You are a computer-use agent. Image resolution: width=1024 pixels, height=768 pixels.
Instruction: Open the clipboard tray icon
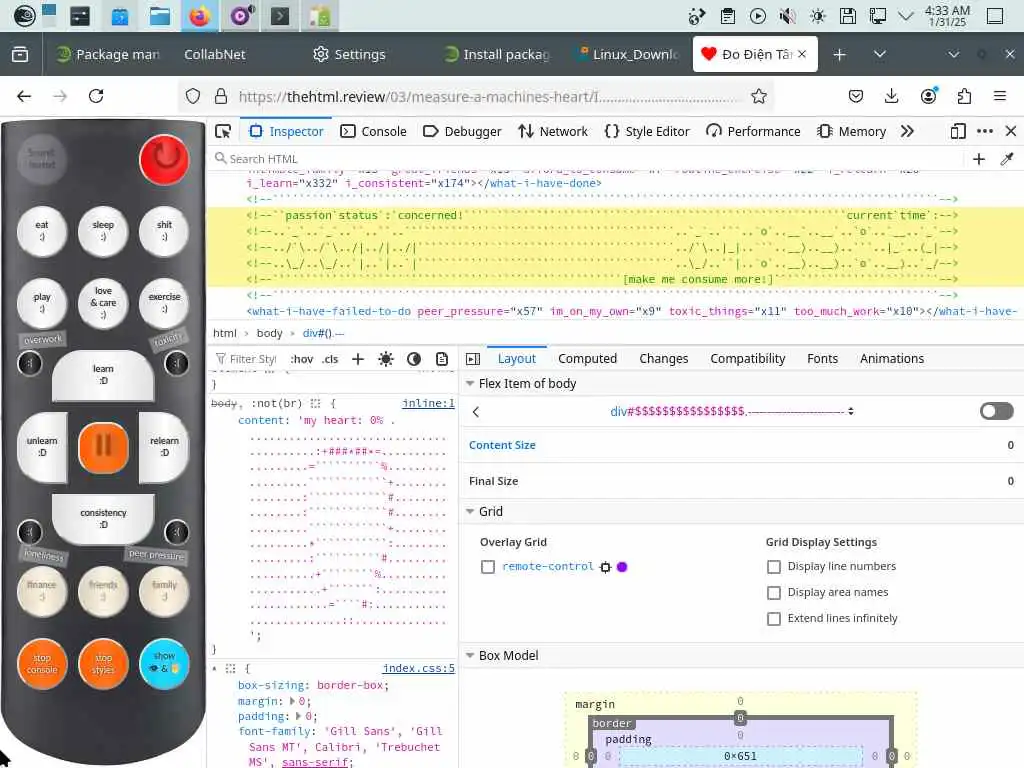[728, 16]
